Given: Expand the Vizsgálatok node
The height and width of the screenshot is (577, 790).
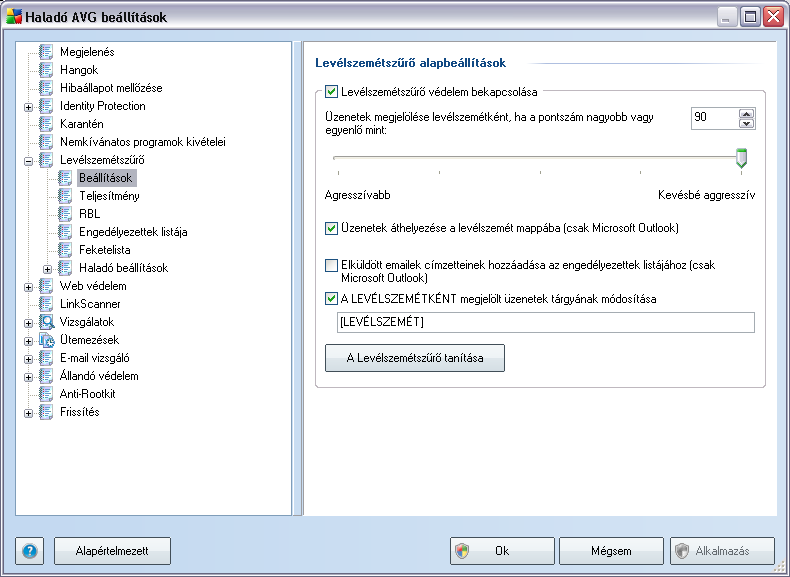Looking at the screenshot, I should tap(29, 324).
